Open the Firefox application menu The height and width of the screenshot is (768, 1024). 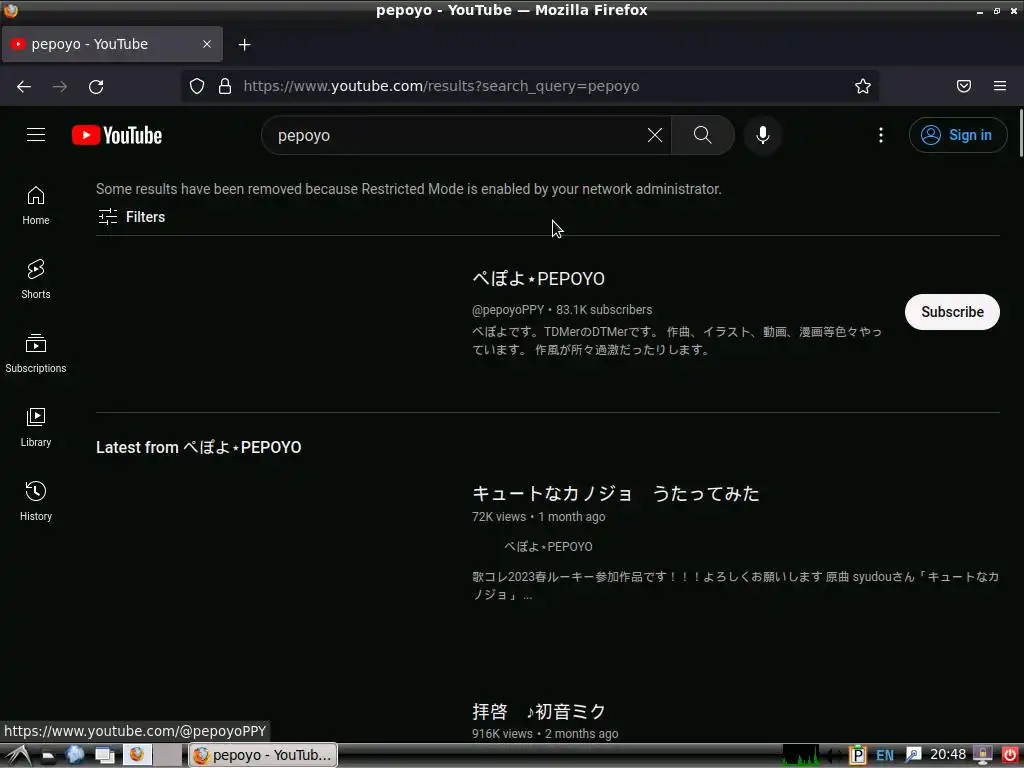click(1000, 86)
